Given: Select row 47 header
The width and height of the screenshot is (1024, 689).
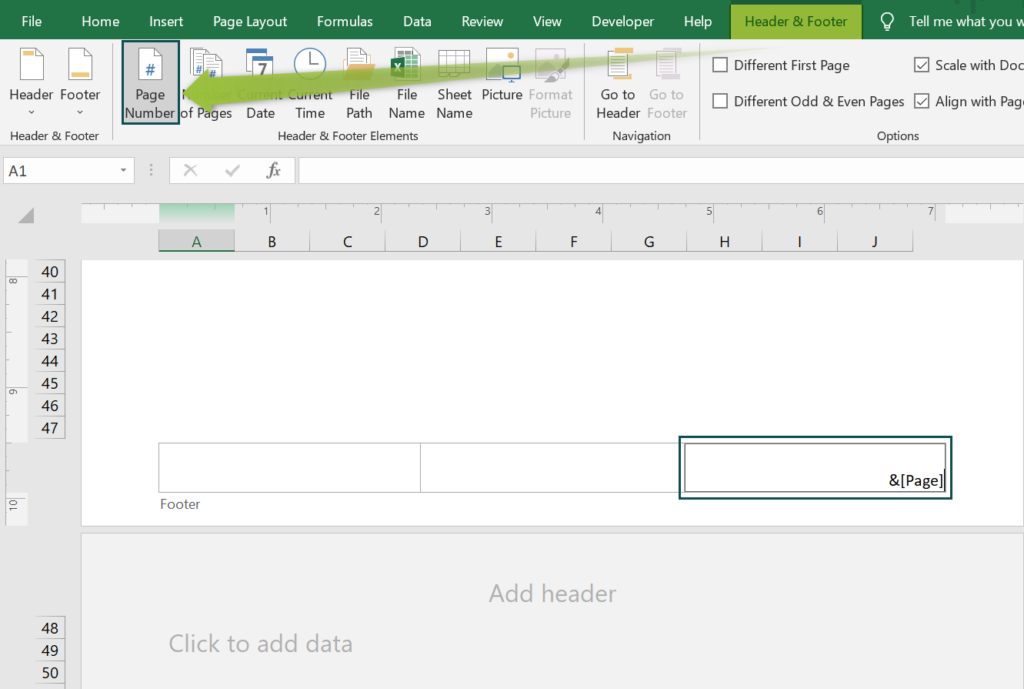Looking at the screenshot, I should 50,428.
